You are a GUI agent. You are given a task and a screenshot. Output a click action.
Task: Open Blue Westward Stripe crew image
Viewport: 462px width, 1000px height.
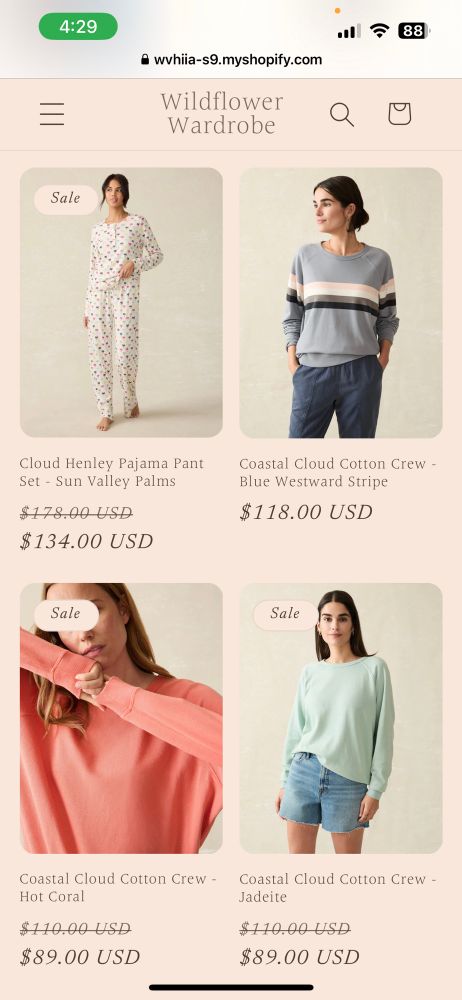point(341,302)
